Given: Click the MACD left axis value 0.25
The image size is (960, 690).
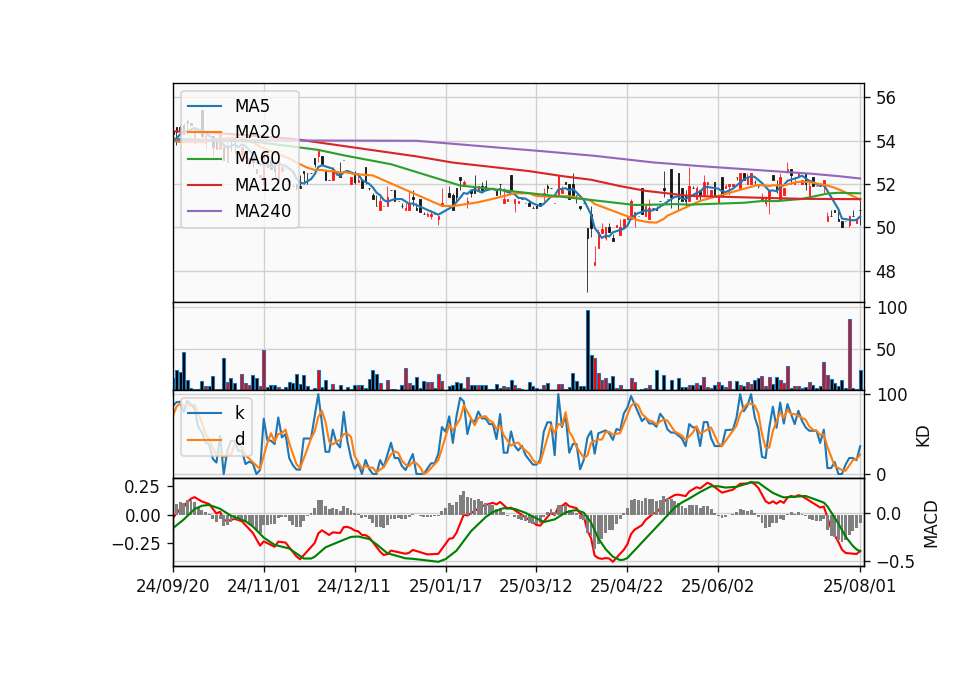Looking at the screenshot, I should point(142,487).
